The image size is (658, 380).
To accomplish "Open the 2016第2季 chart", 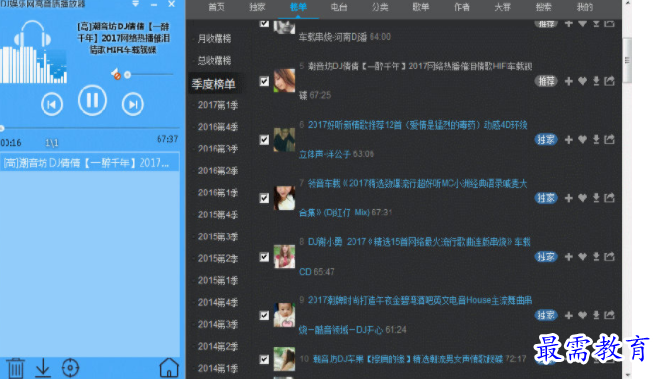I will (x=218, y=171).
